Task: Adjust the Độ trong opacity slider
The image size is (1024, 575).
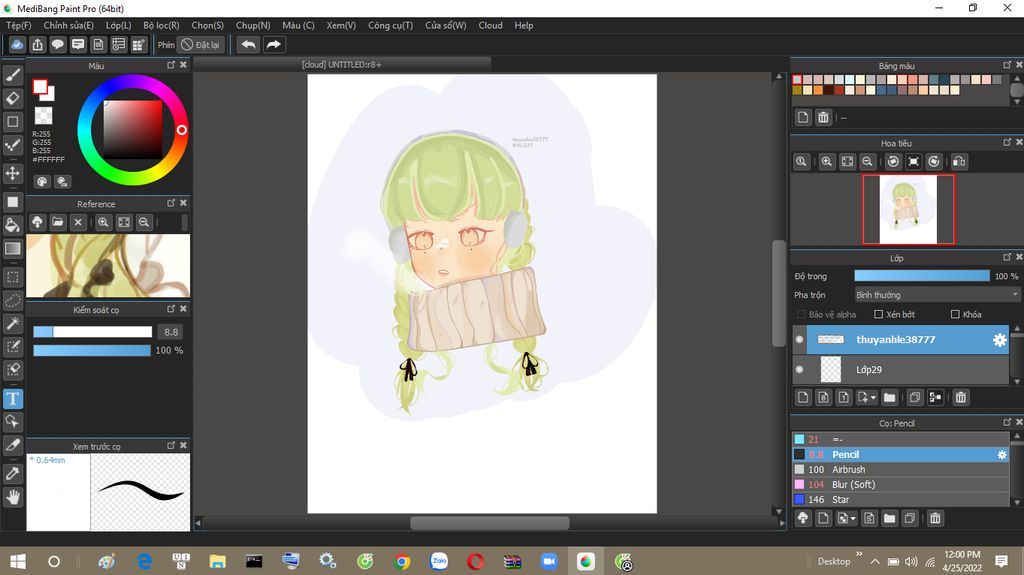Action: coord(921,276)
